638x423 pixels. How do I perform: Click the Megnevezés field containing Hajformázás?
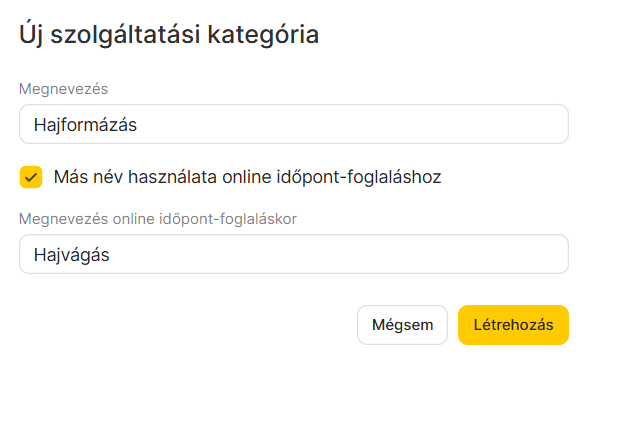pos(294,125)
